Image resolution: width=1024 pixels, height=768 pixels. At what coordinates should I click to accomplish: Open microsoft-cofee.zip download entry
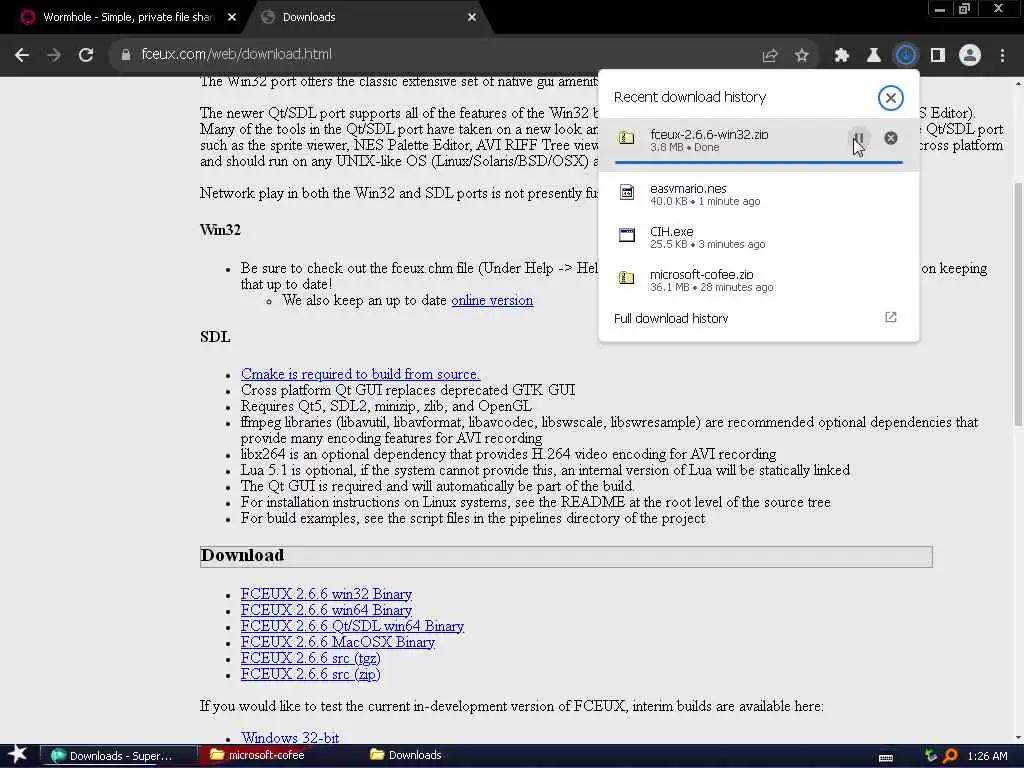[x=758, y=280]
